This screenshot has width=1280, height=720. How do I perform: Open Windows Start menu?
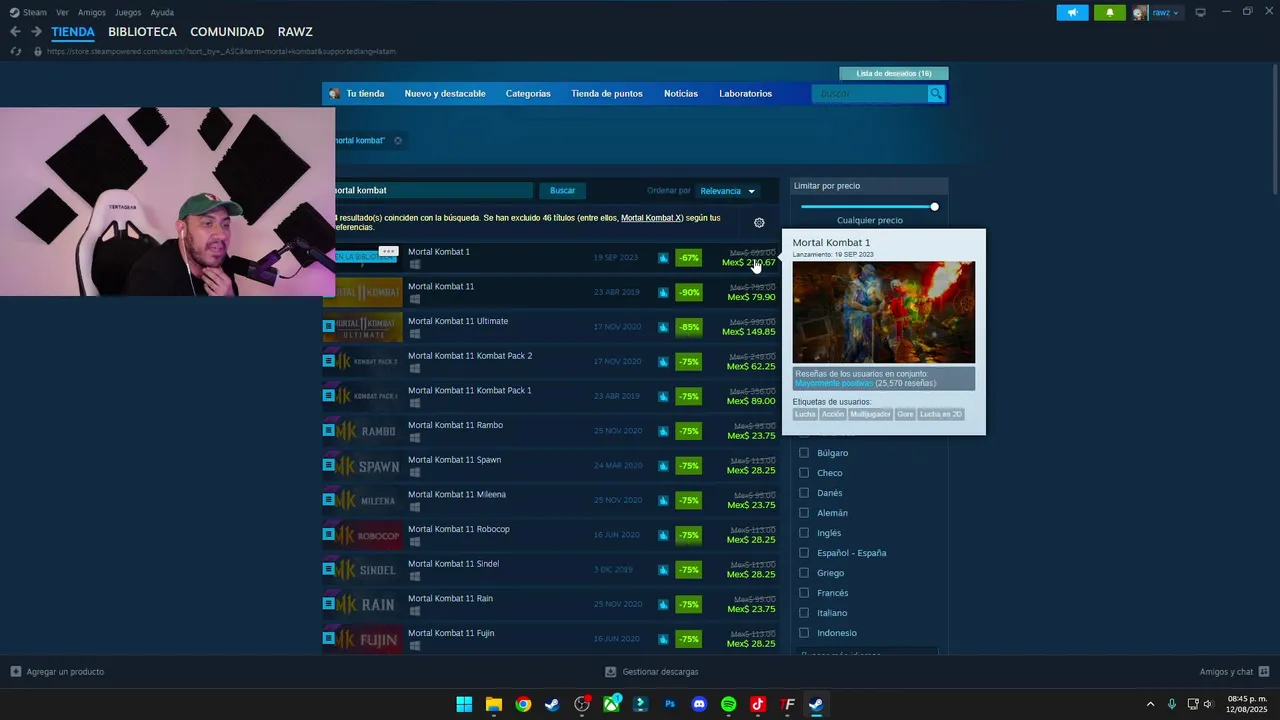coord(464,704)
